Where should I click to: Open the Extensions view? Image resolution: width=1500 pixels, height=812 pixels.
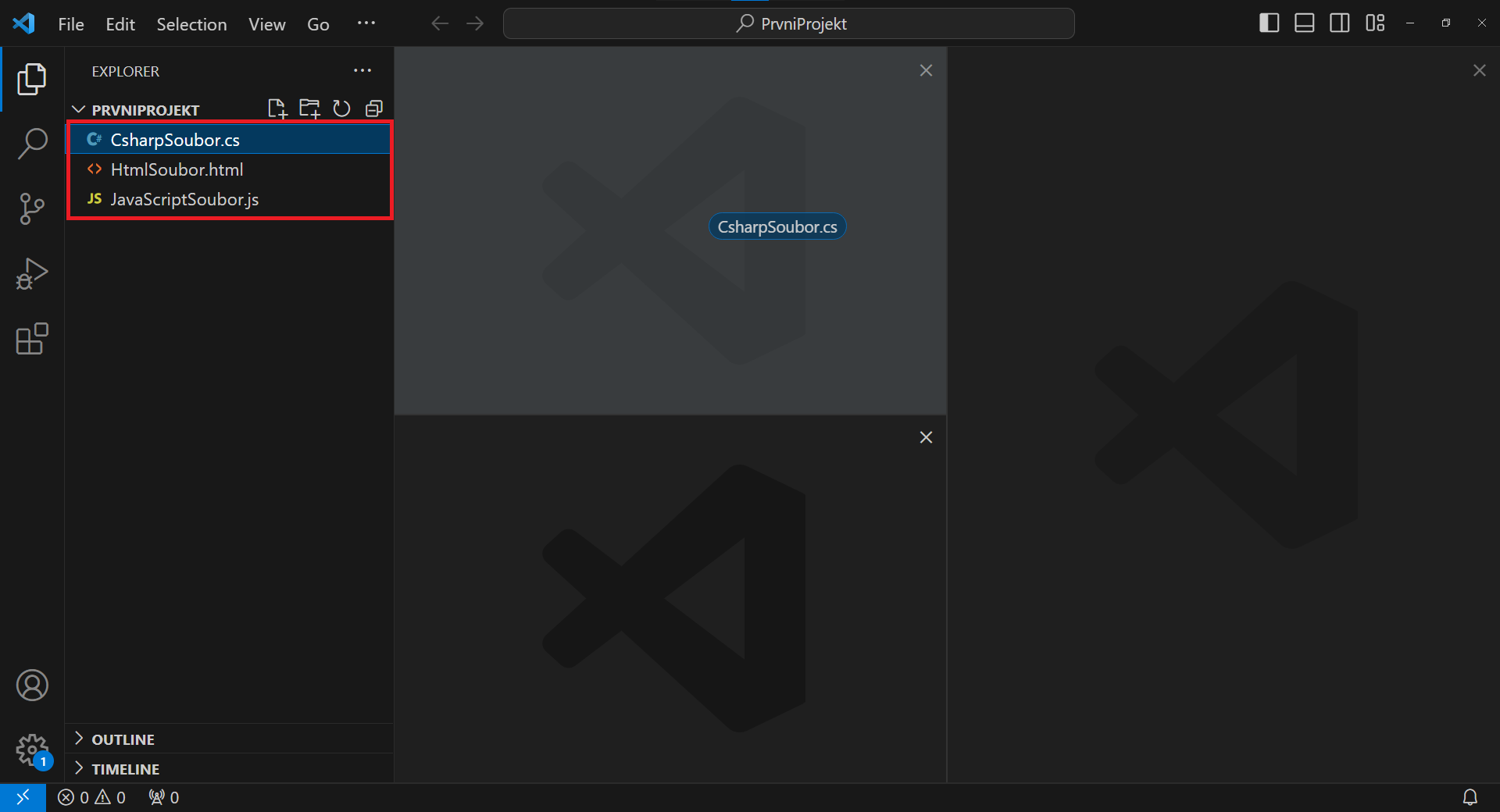coord(31,339)
